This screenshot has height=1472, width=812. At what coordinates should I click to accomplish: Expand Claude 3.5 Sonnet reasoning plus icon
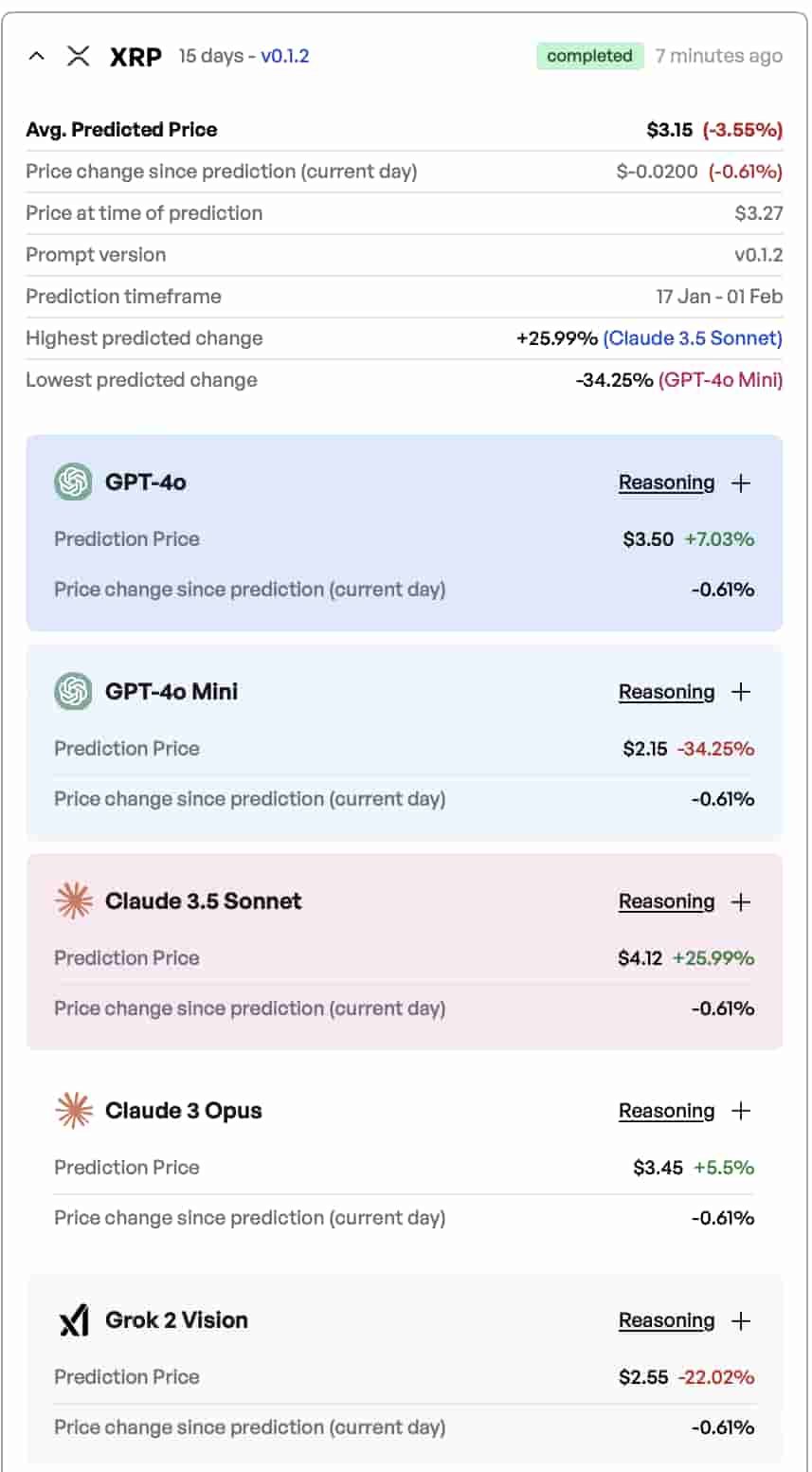click(741, 901)
